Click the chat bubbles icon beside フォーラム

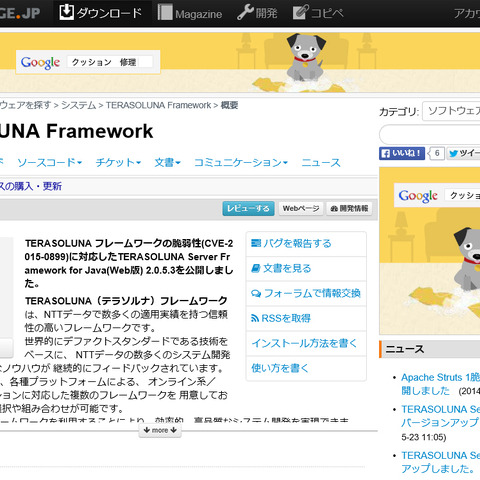(256, 293)
